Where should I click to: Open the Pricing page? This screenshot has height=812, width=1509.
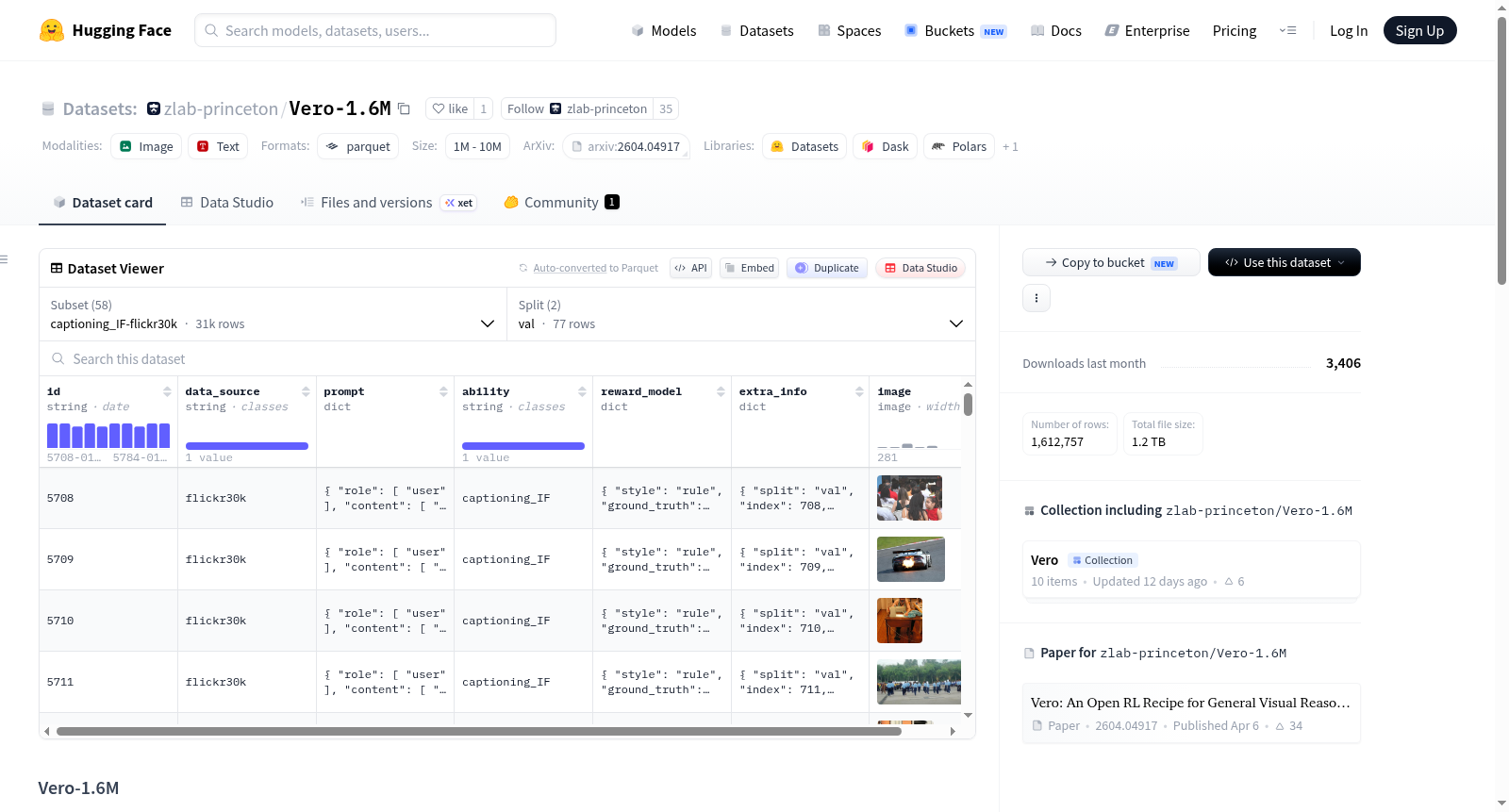pos(1235,30)
